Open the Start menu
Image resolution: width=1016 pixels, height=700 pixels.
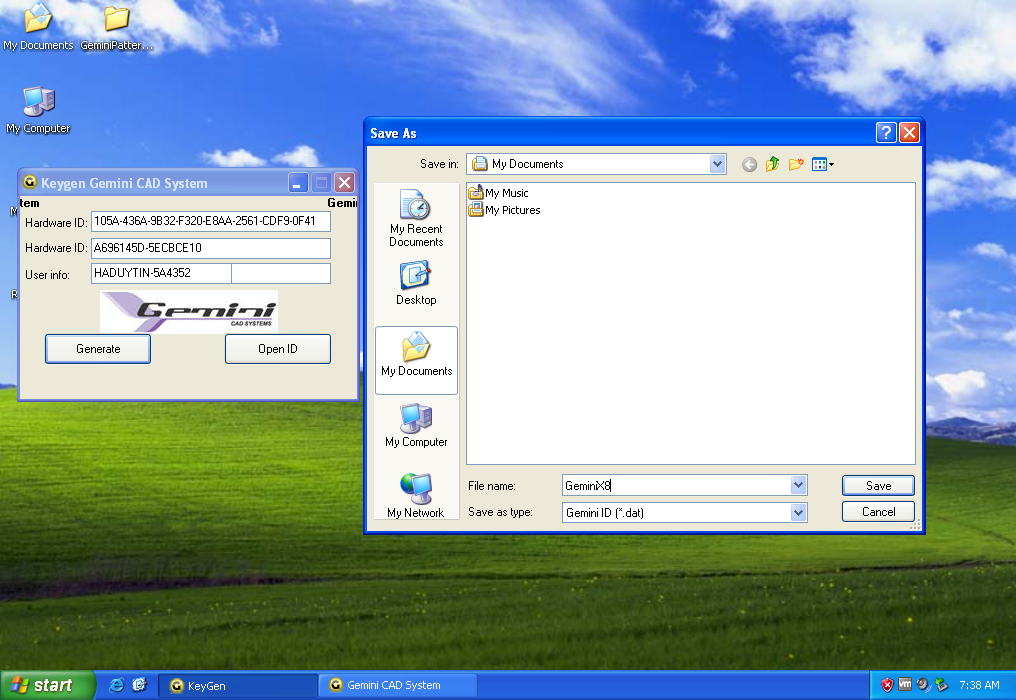[47, 685]
